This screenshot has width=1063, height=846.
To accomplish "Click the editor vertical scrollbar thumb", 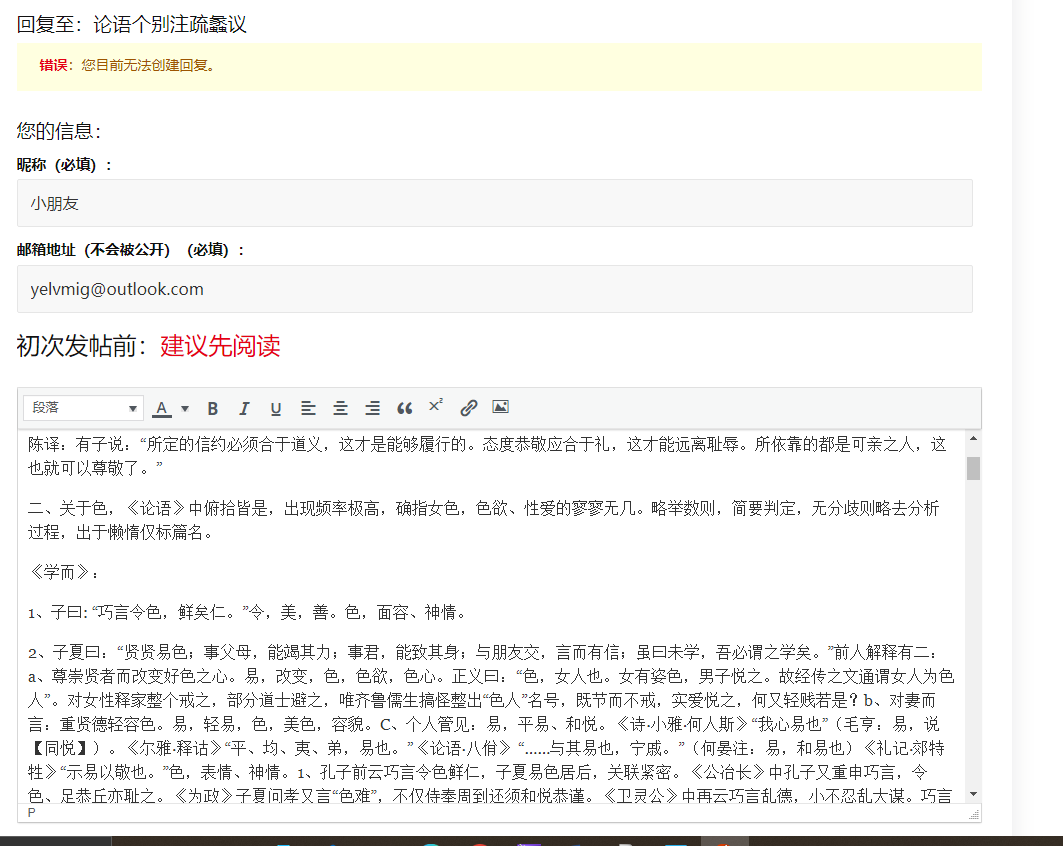I will click(973, 468).
